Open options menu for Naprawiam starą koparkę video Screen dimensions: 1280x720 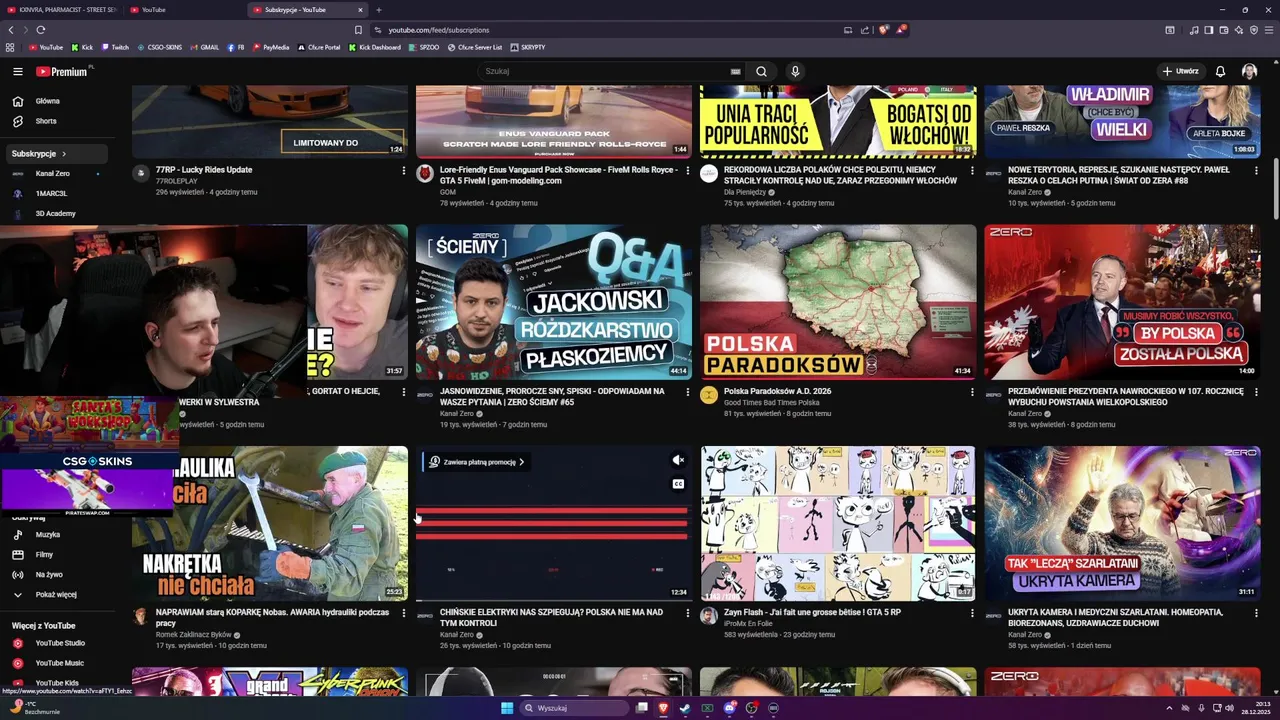pyautogui.click(x=404, y=613)
